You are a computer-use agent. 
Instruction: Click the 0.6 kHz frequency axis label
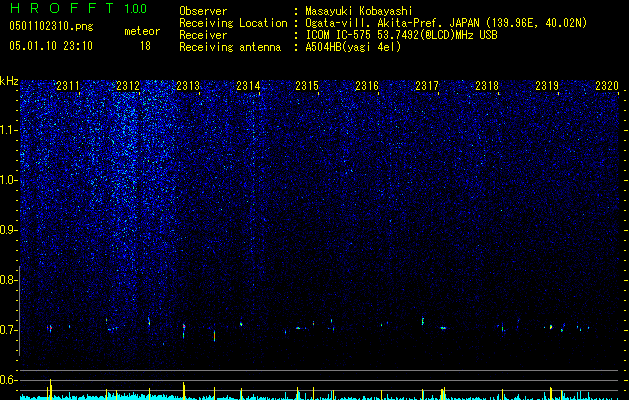pyautogui.click(x=8, y=380)
